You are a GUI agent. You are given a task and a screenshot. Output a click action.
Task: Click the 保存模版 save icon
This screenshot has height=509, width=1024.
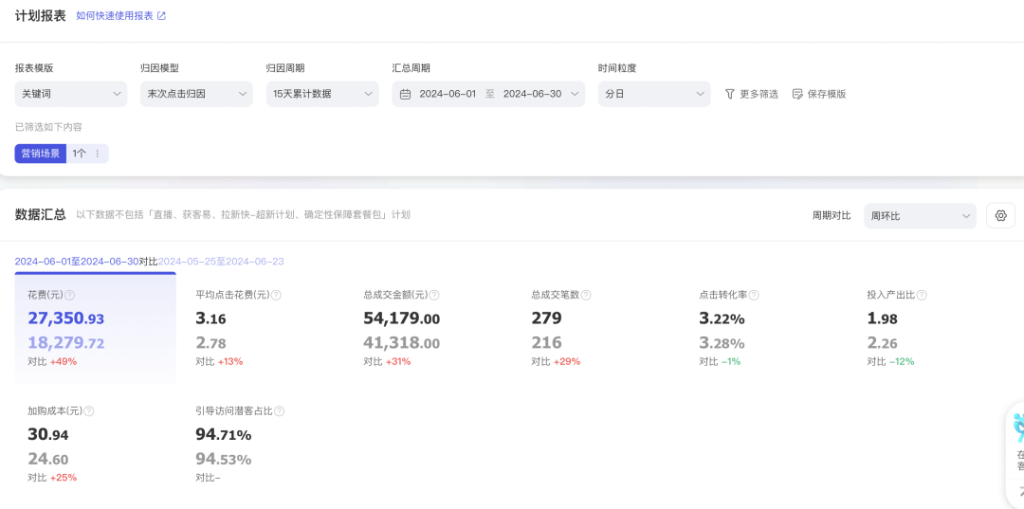tap(797, 94)
